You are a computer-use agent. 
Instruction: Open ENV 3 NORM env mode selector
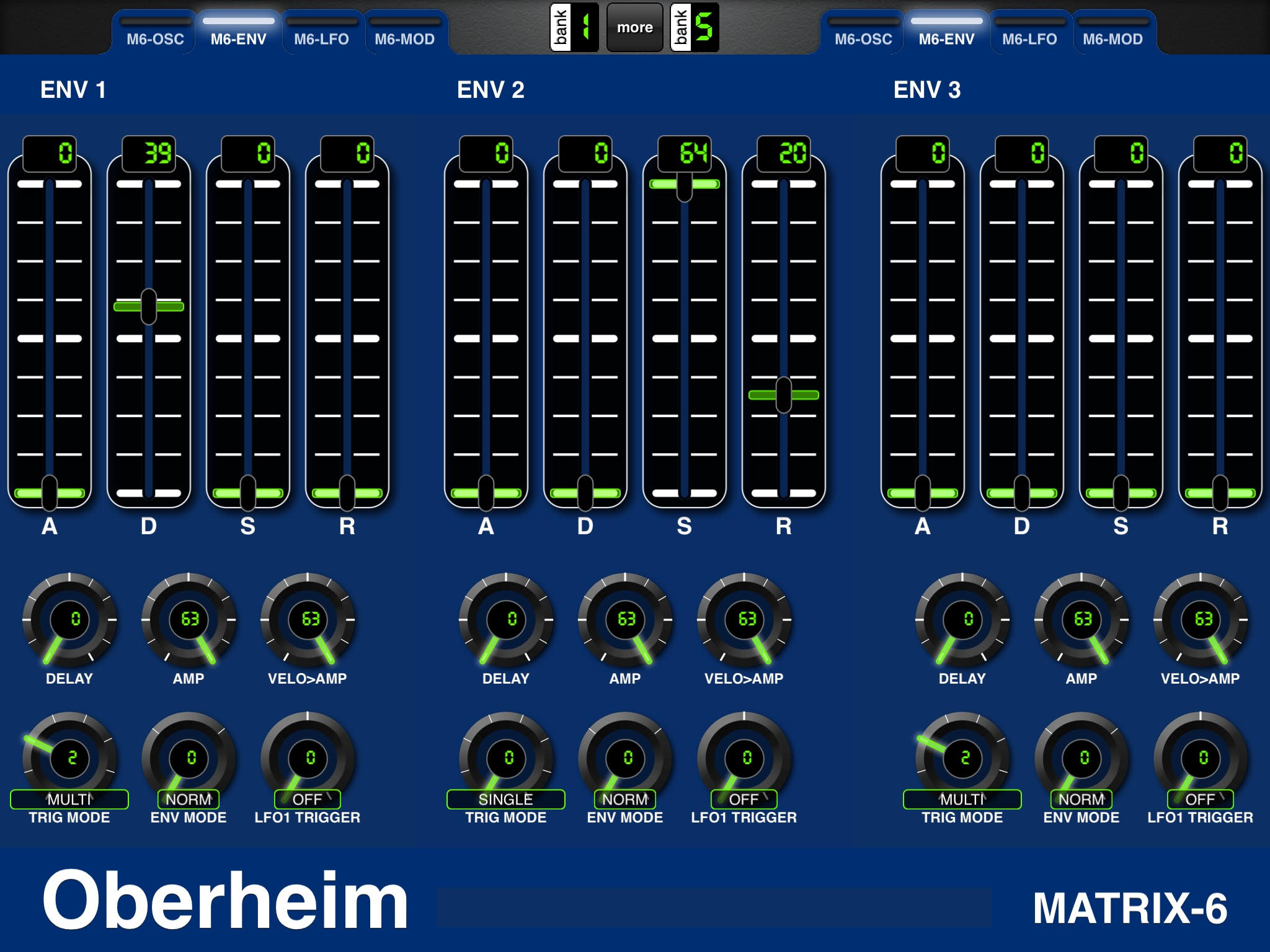[x=1081, y=800]
